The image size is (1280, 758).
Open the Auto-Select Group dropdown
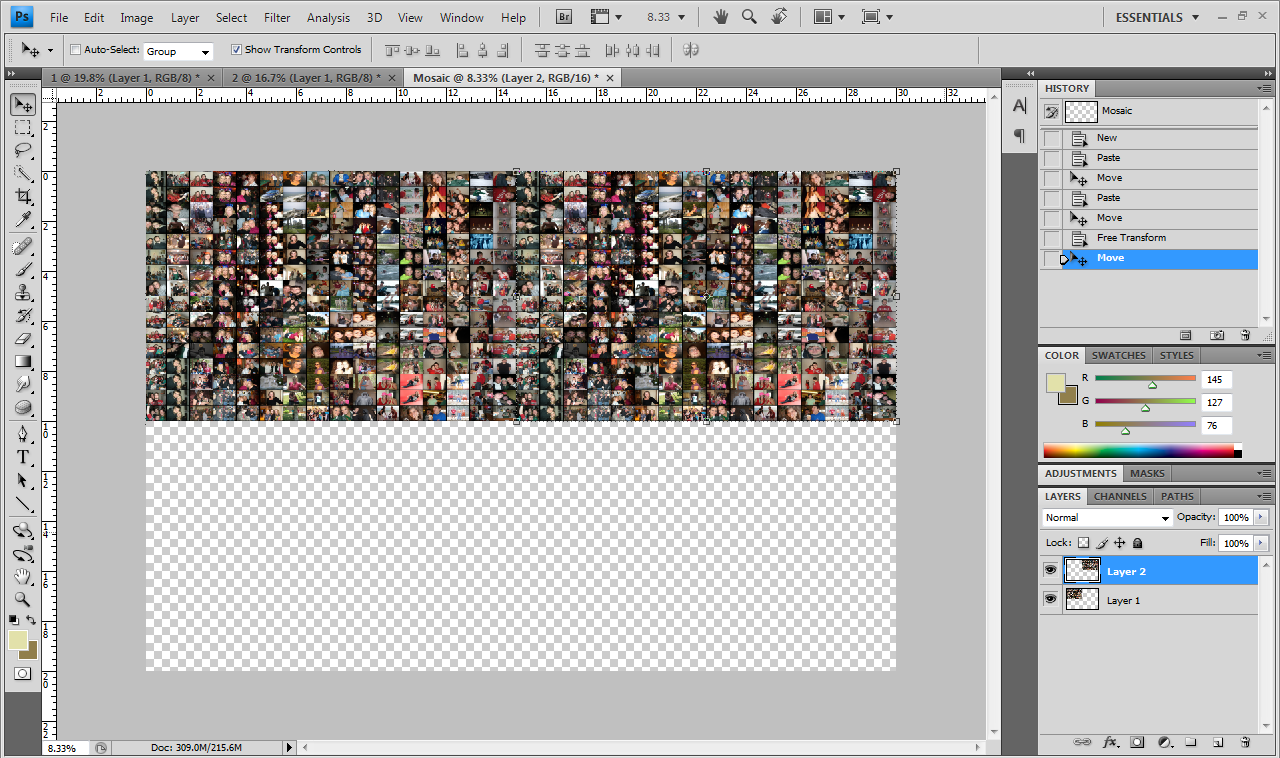[178, 51]
